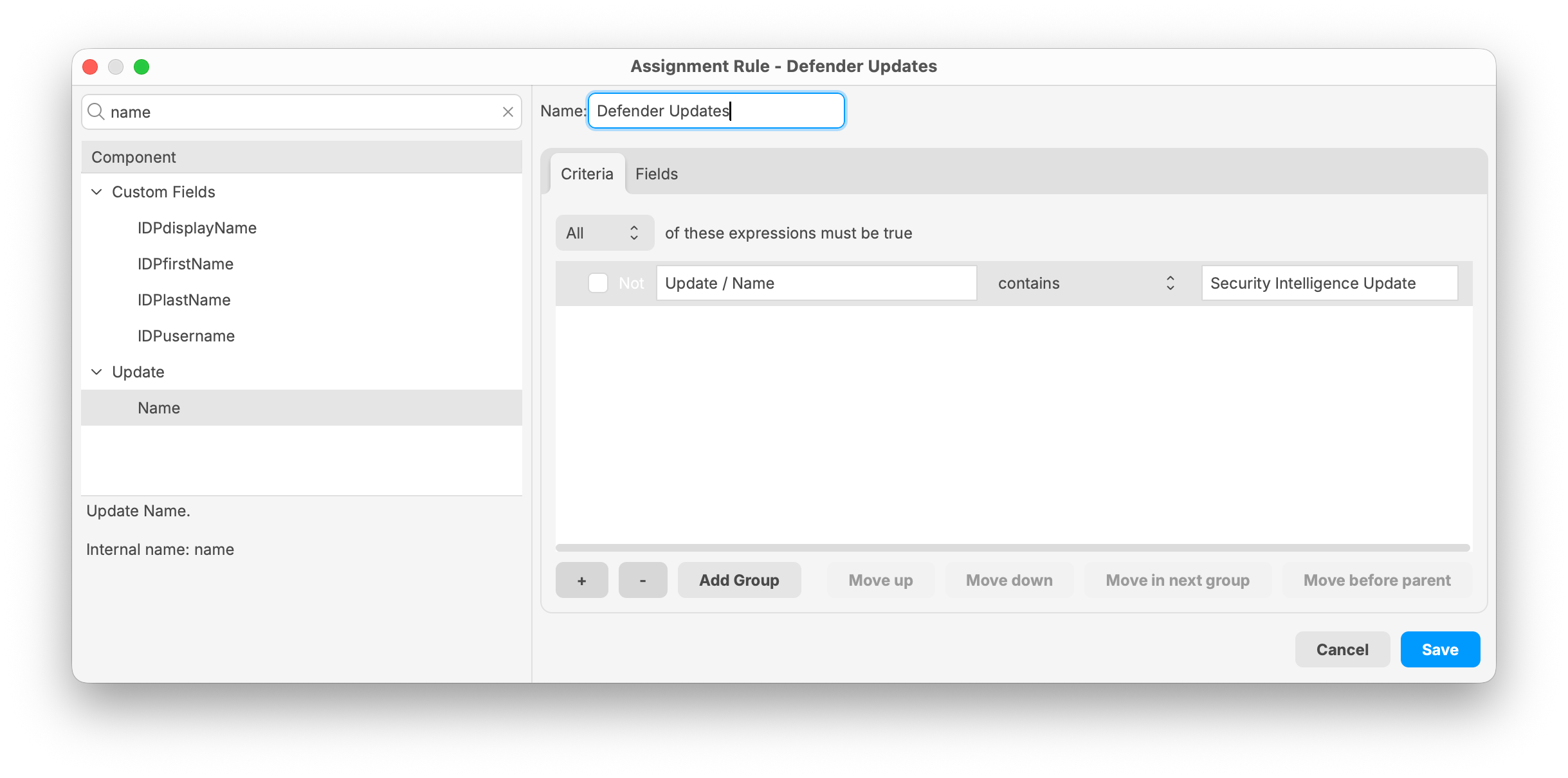Collapse the Custom Fields tree group

(x=96, y=192)
